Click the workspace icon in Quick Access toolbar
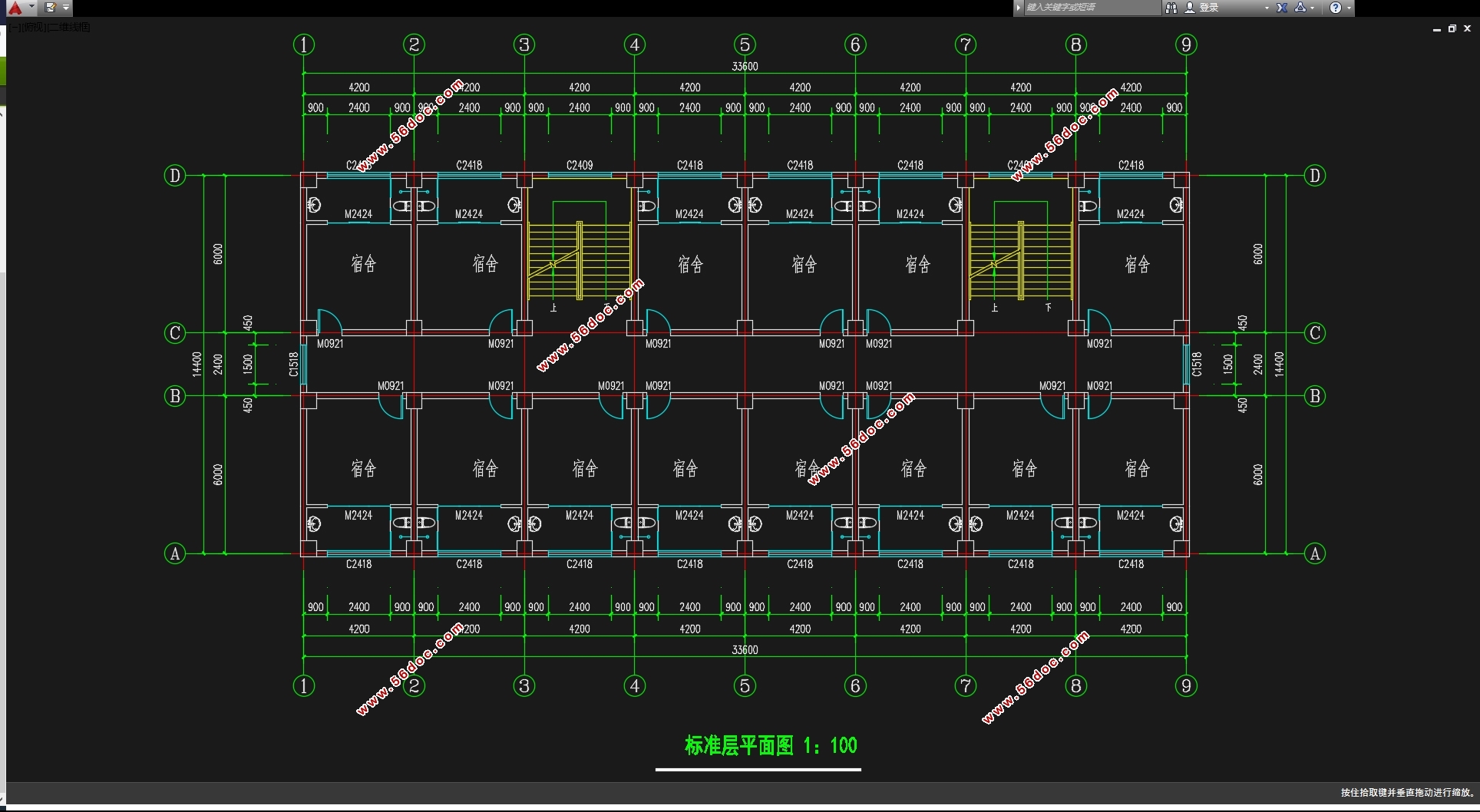 (x=51, y=8)
